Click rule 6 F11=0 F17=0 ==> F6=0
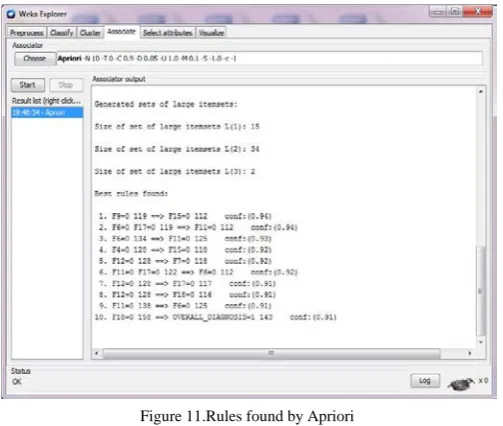This screenshot has width=503, height=426. (198, 272)
